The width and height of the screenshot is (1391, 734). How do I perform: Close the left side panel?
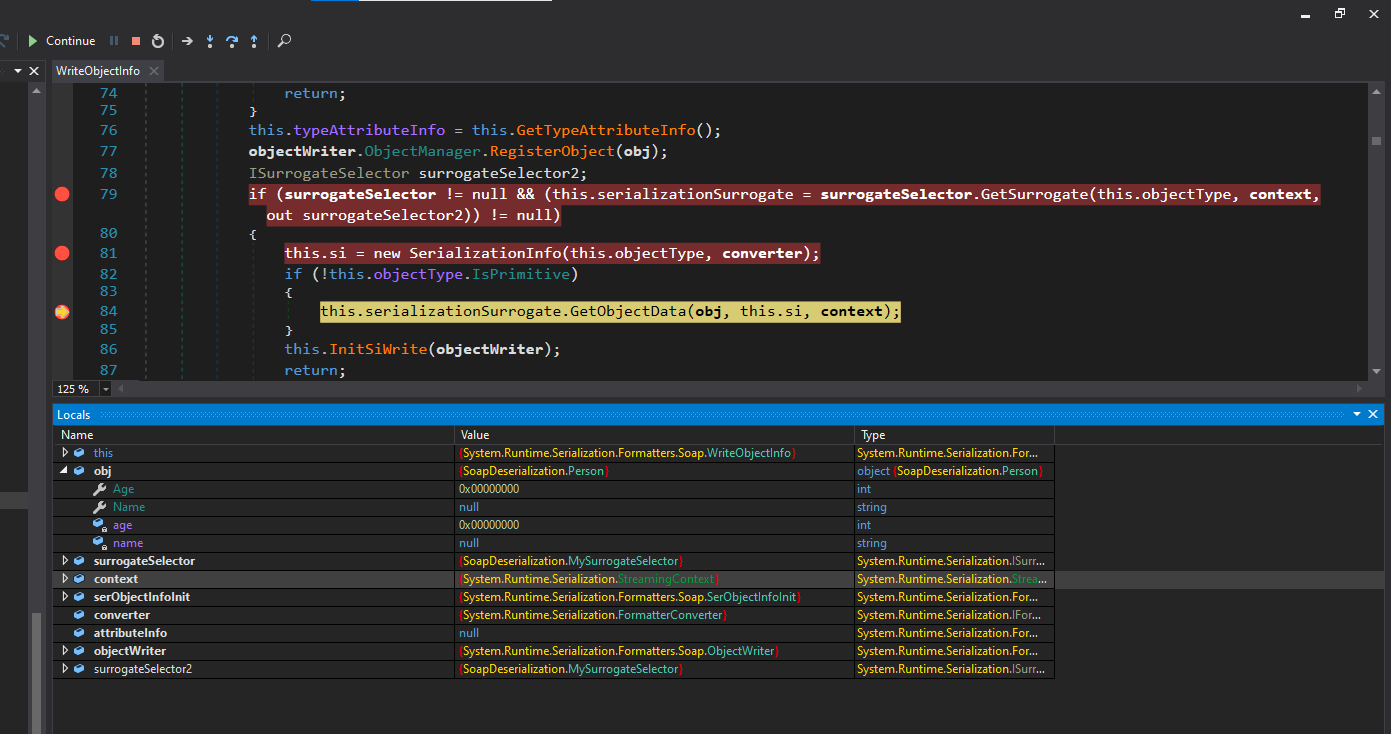point(34,71)
